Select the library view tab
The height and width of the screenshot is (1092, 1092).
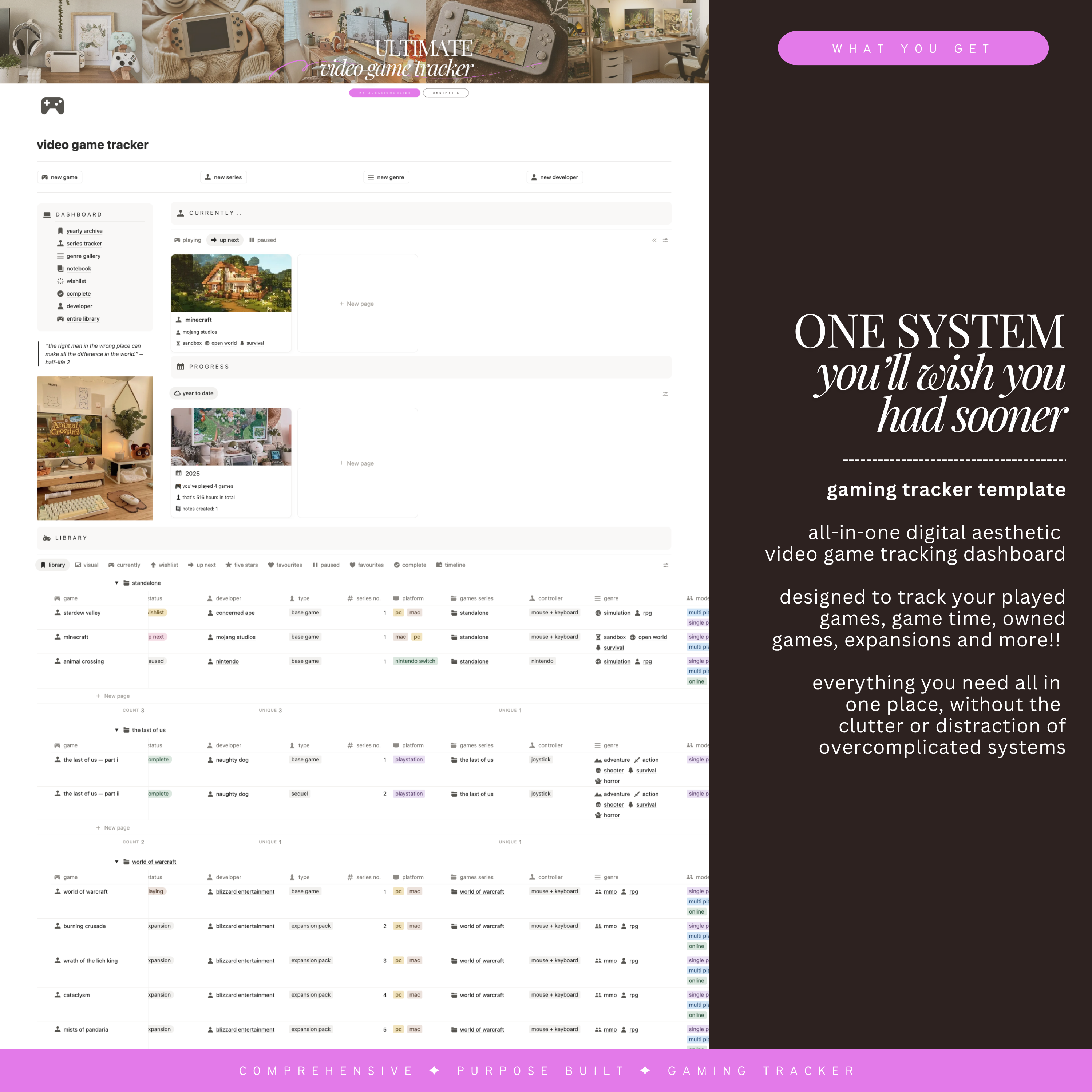point(52,565)
